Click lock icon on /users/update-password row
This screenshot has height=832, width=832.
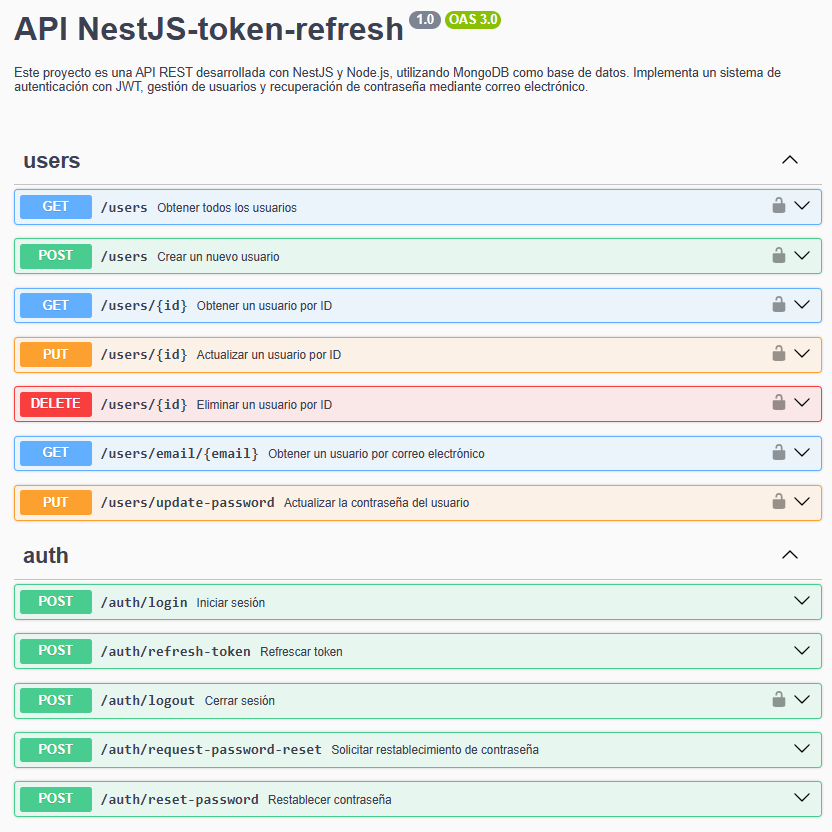pyautogui.click(x=778, y=501)
